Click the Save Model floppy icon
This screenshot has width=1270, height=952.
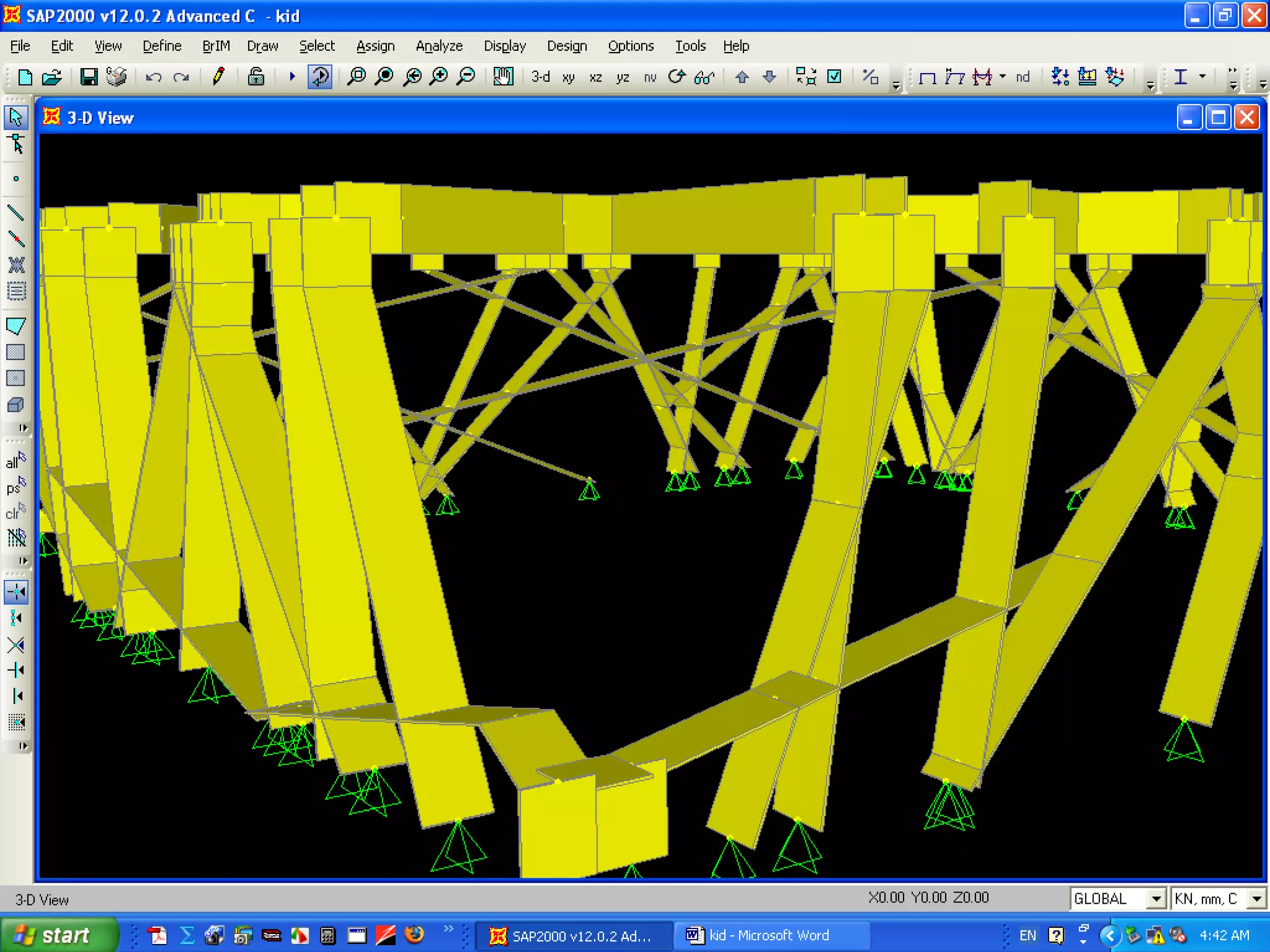point(89,77)
